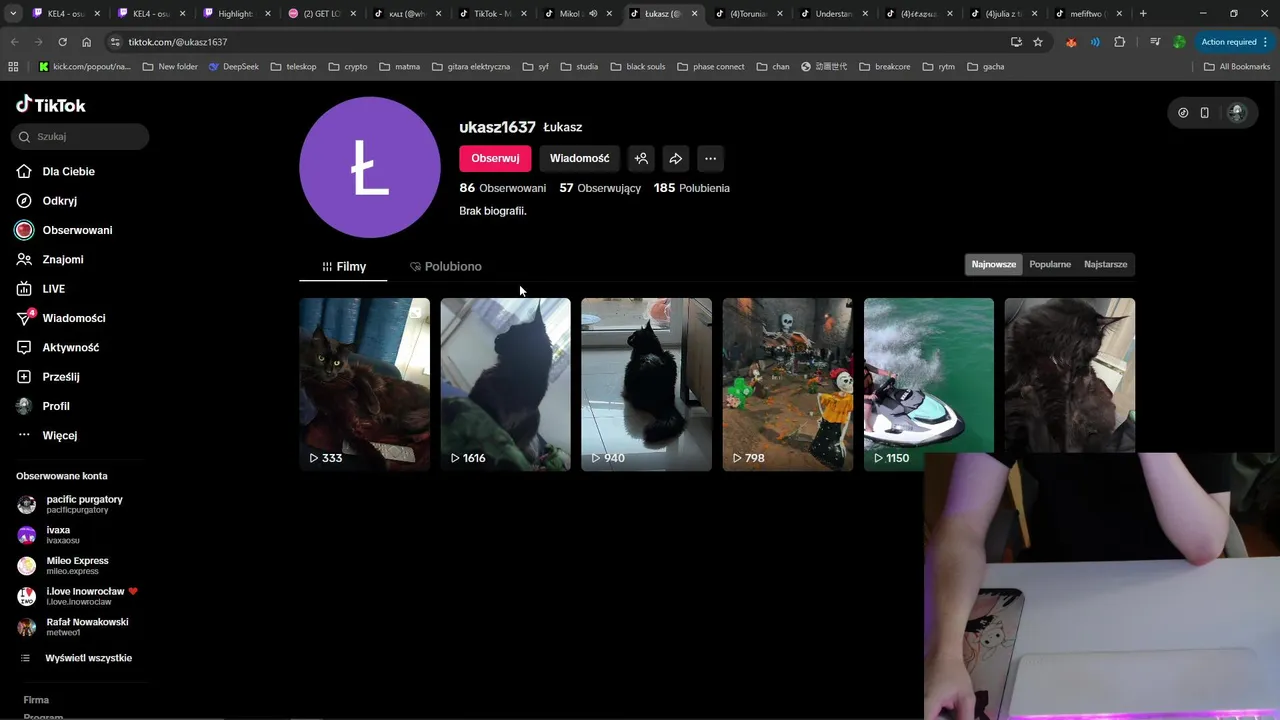Click the browser back arrow
1280x720 pixels.
tap(14, 42)
